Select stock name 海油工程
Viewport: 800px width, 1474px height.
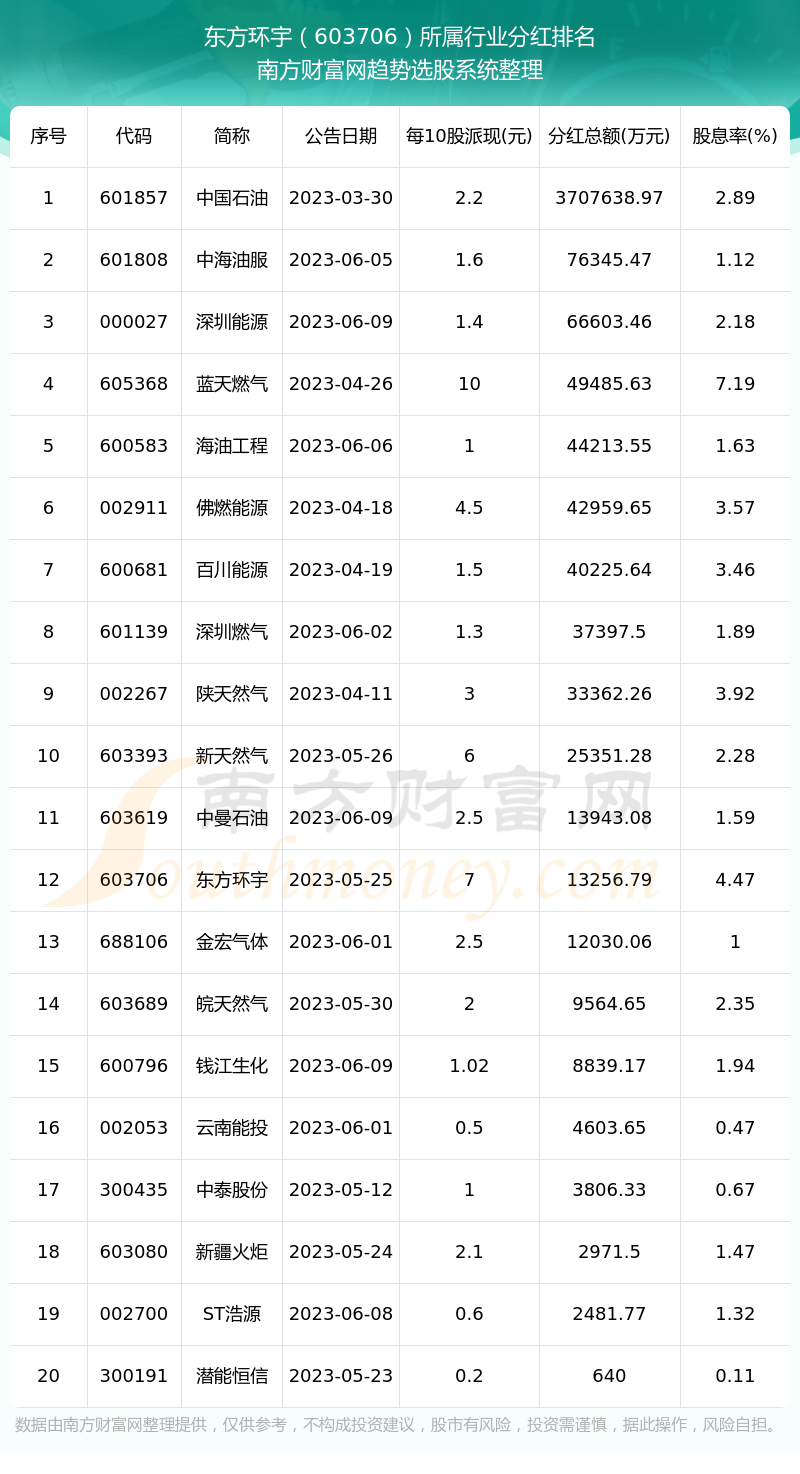pos(232,446)
